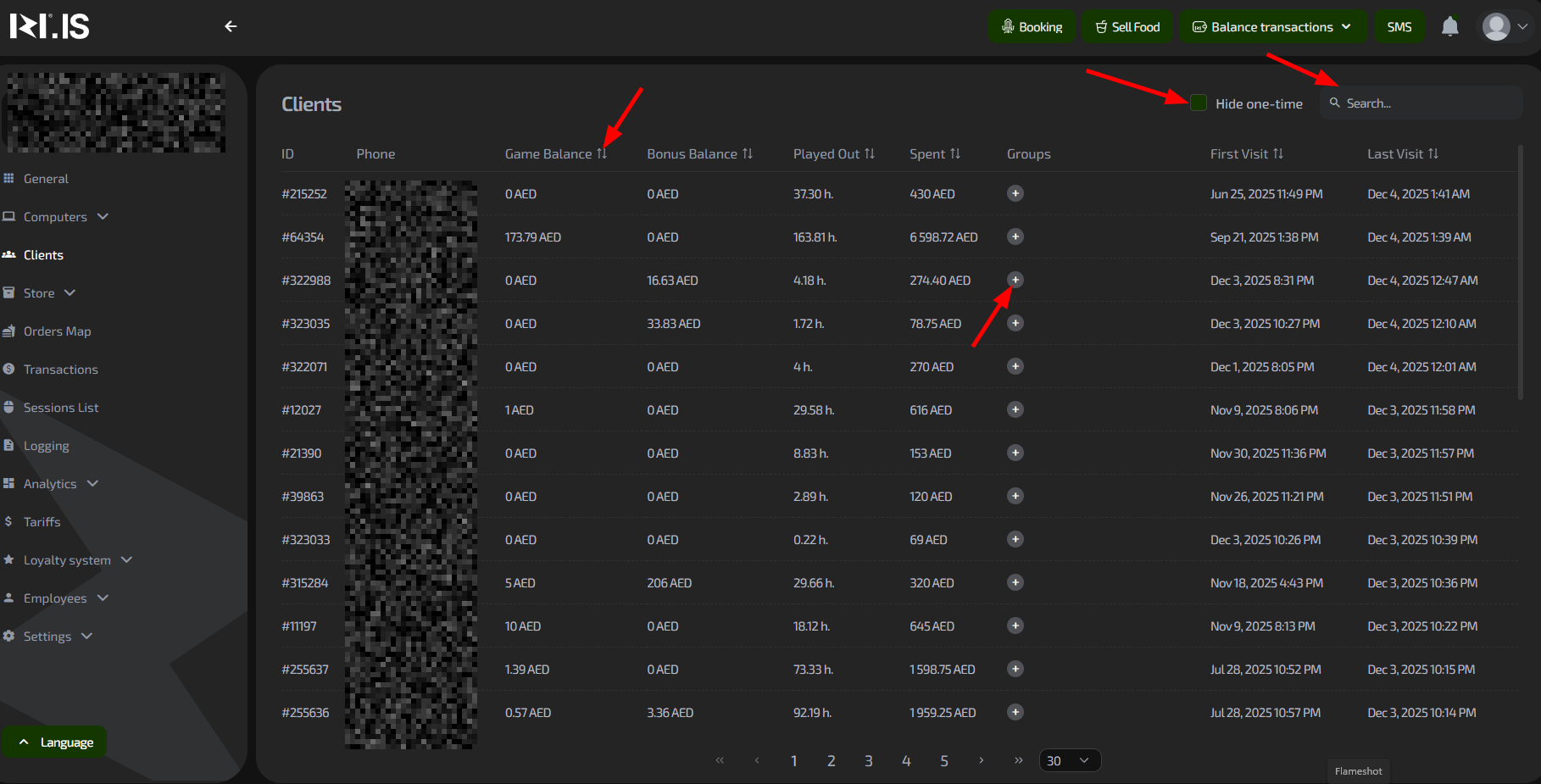Enable Hide one-time checkbox

coord(1199,103)
